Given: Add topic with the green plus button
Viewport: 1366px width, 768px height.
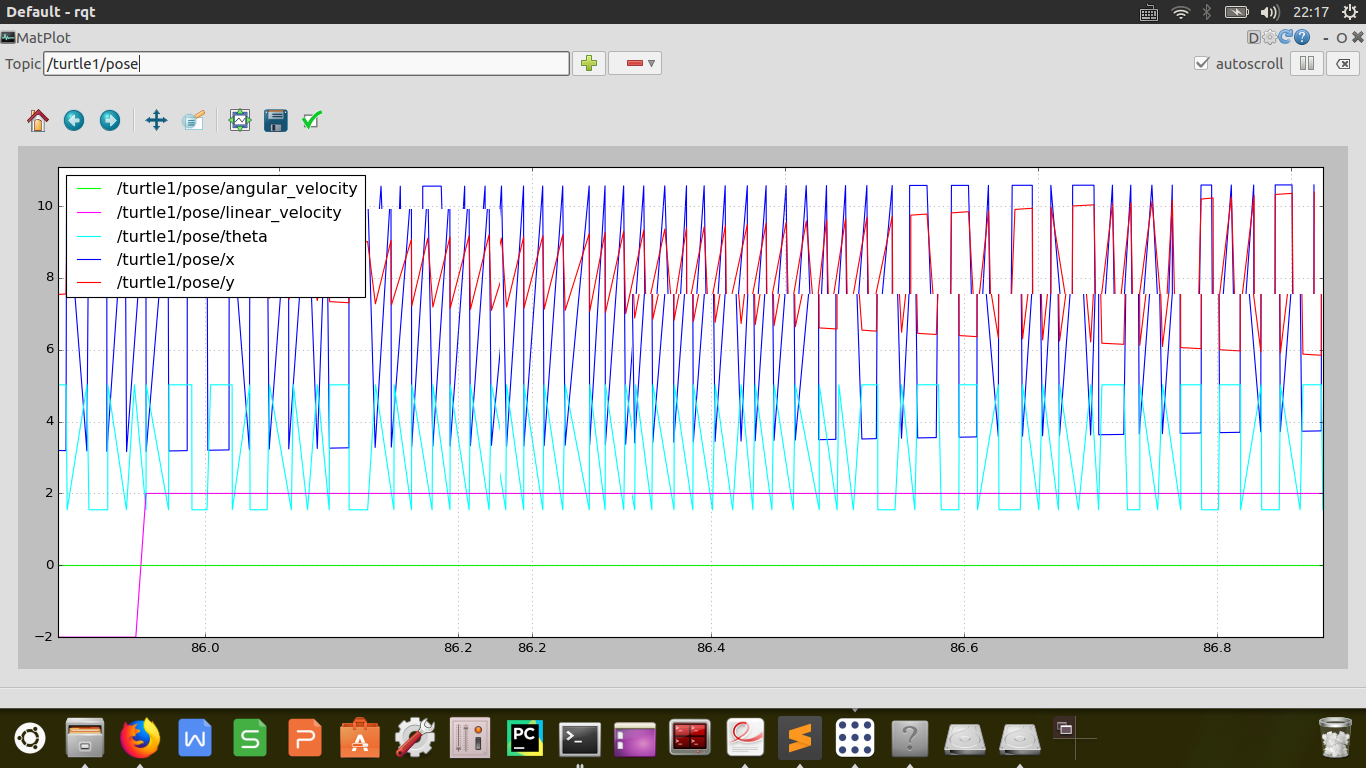Looking at the screenshot, I should pos(589,64).
